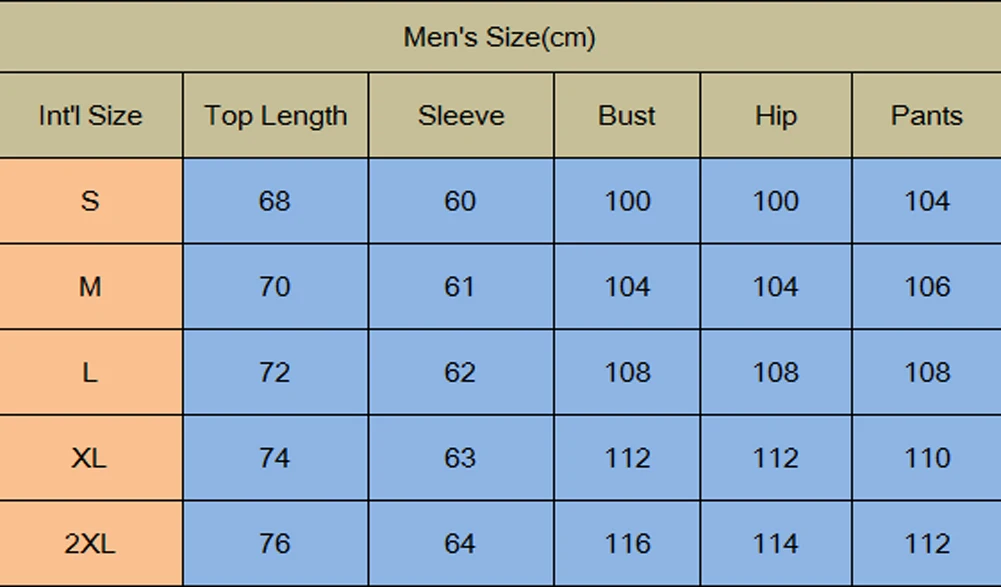Click the M size row label
This screenshot has height=587, width=1001.
pyautogui.click(x=90, y=287)
